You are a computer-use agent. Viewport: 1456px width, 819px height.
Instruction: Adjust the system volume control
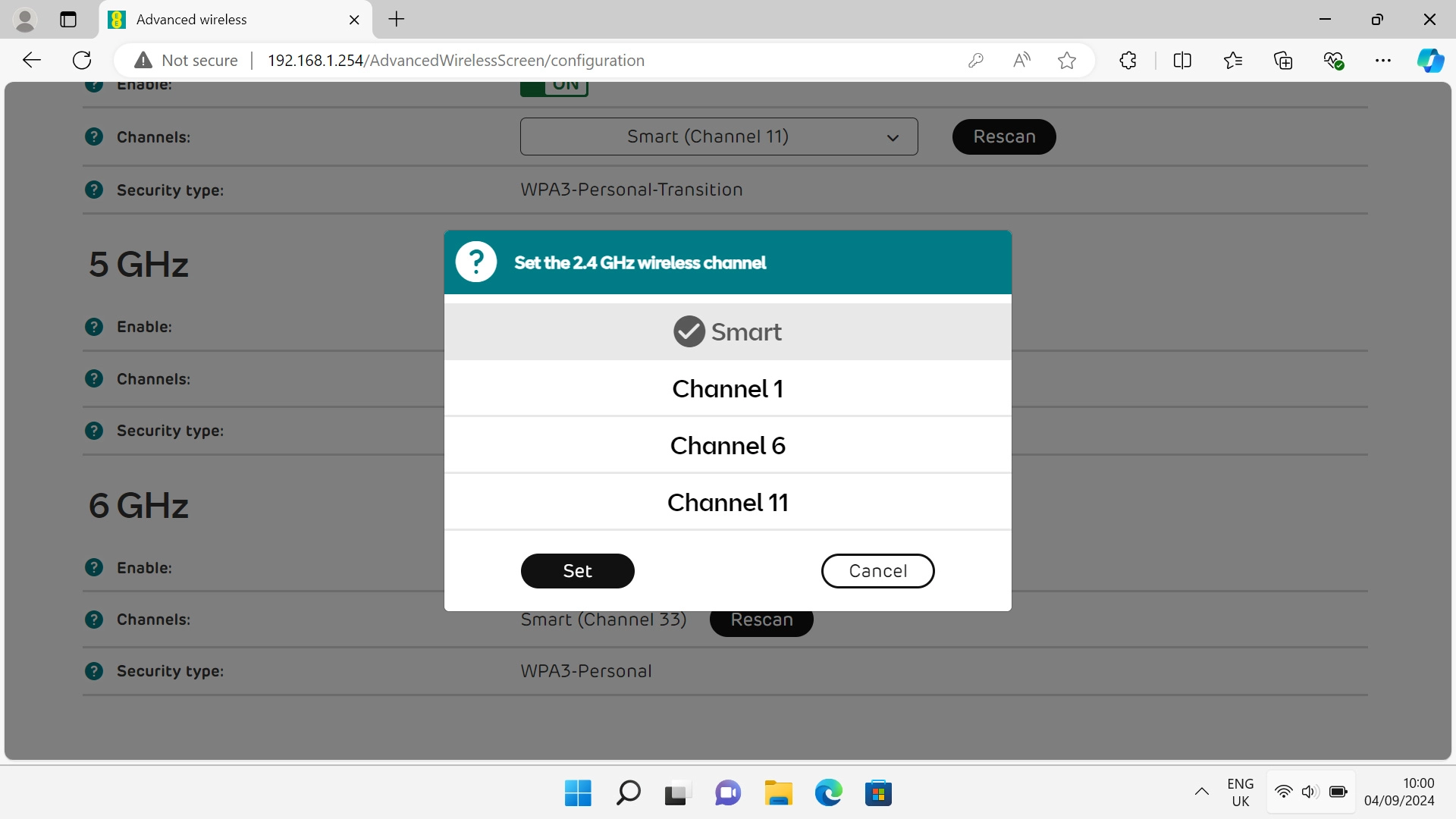click(1310, 792)
